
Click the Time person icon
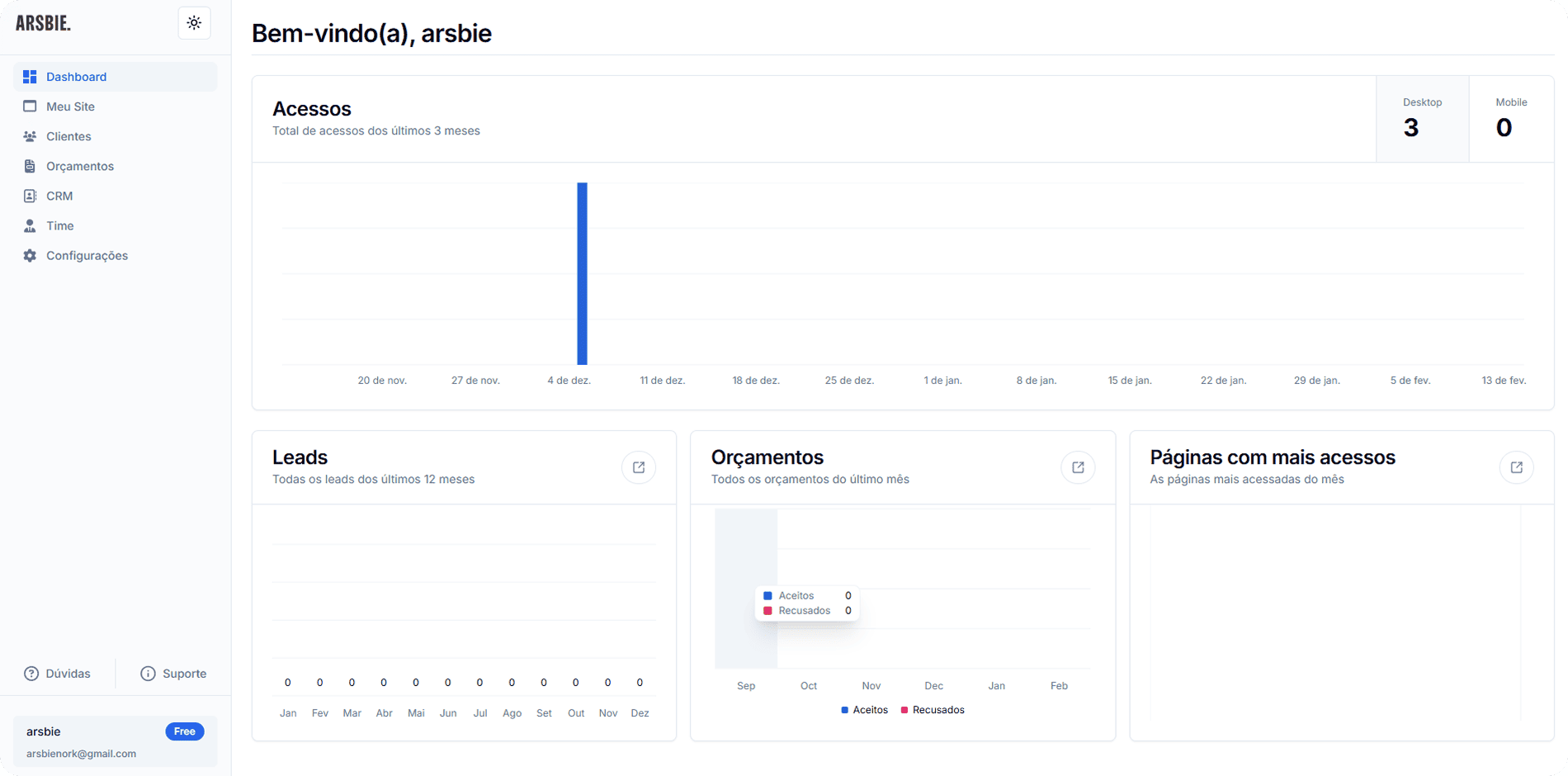(30, 225)
